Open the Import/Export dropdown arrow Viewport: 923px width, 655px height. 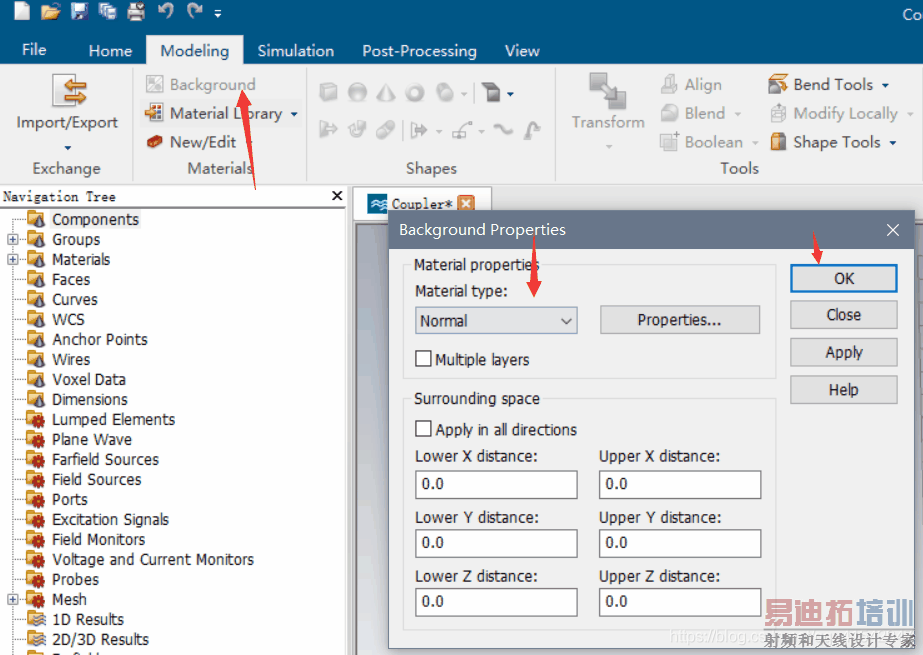pos(68,147)
